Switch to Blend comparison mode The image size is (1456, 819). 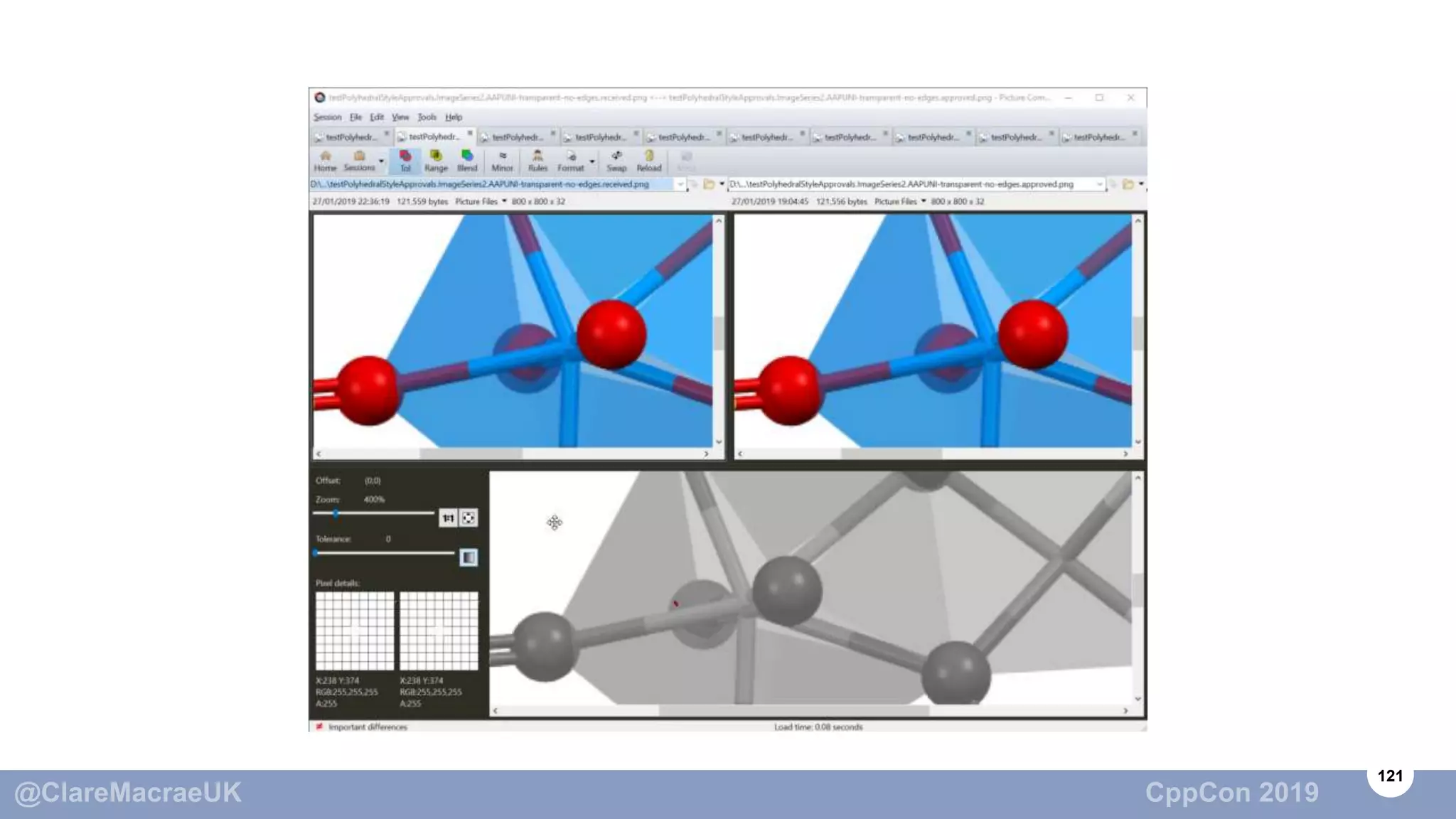(x=466, y=161)
